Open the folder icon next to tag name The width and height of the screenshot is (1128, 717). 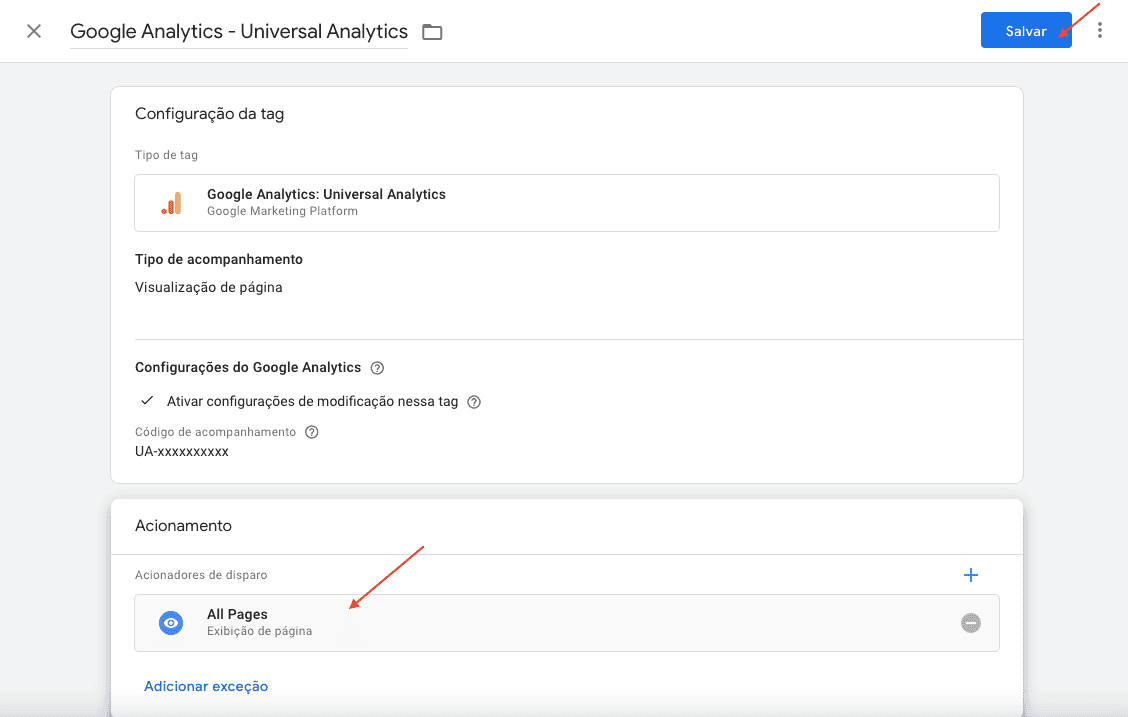pyautogui.click(x=432, y=32)
